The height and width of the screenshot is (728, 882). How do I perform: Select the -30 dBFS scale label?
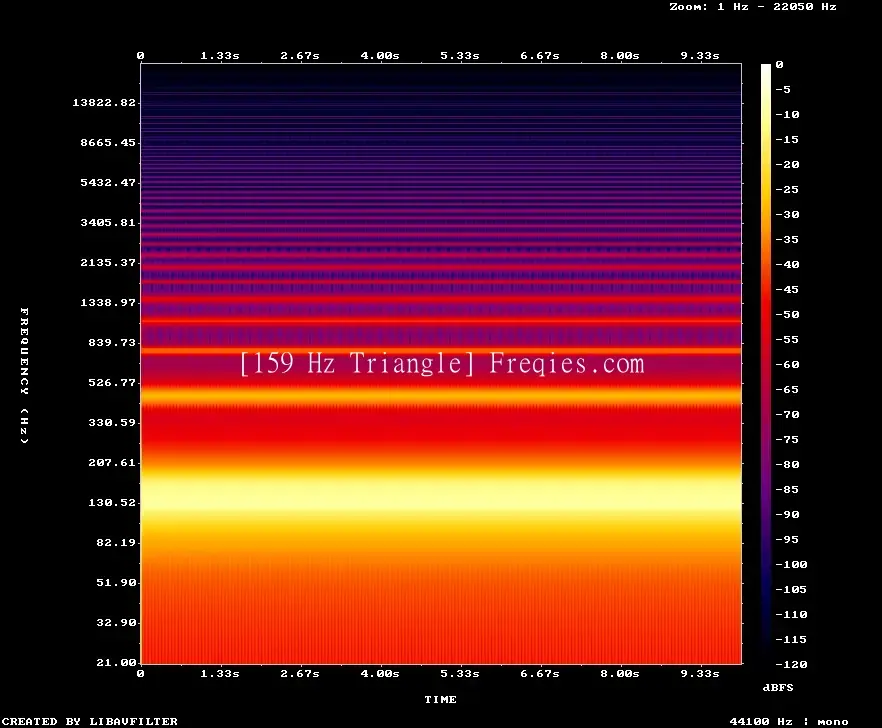[x=787, y=214]
